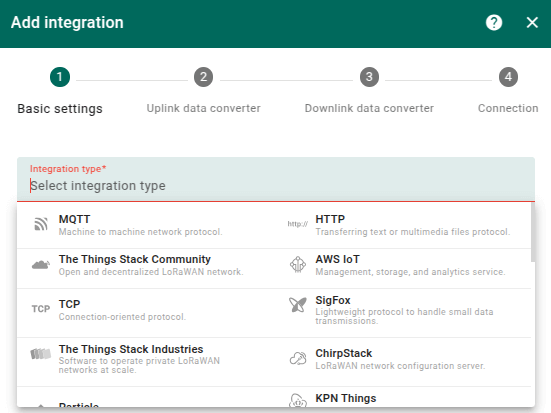Choose TCP integration option

point(145,313)
